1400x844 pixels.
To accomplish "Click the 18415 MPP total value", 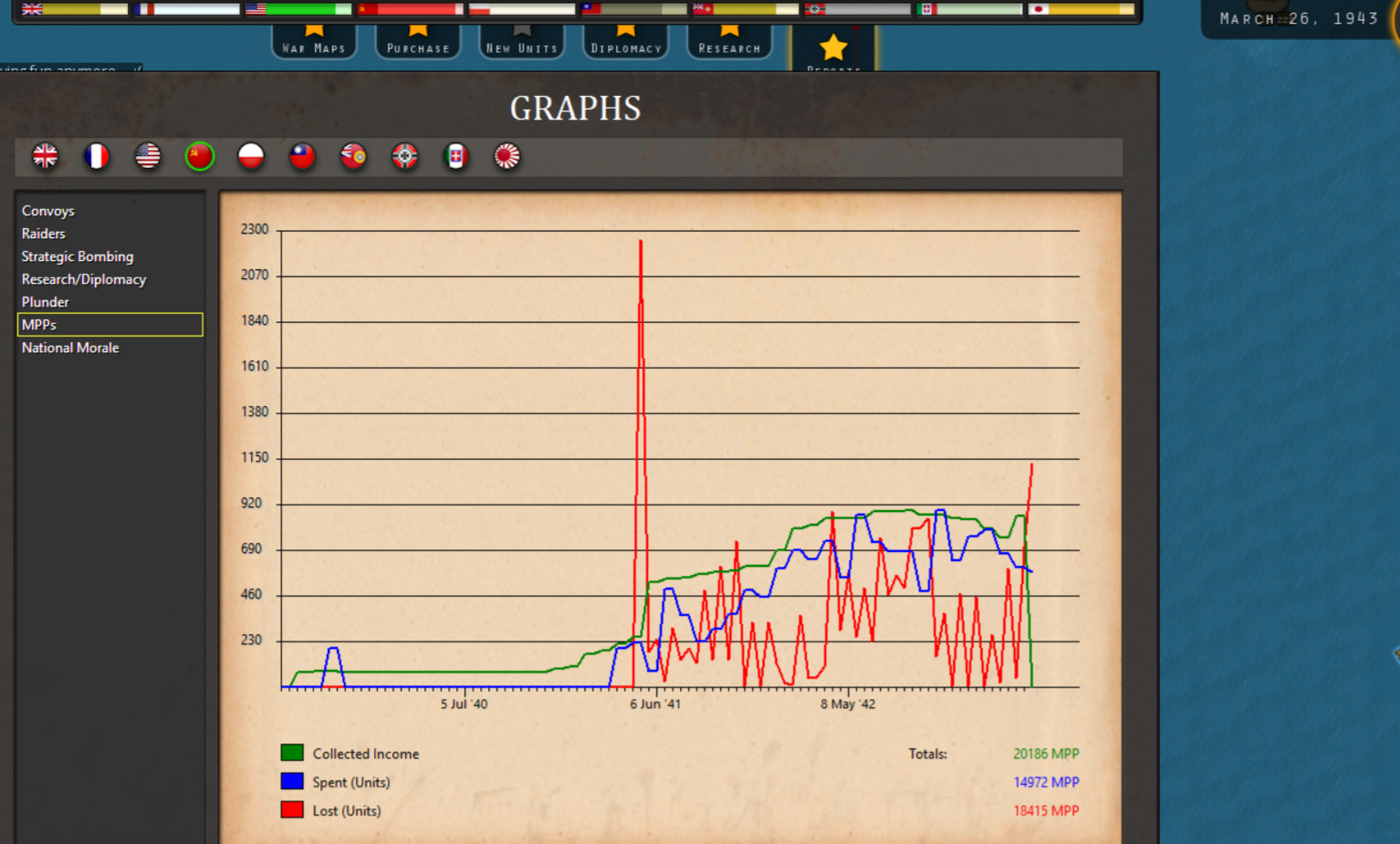I will (x=1046, y=810).
